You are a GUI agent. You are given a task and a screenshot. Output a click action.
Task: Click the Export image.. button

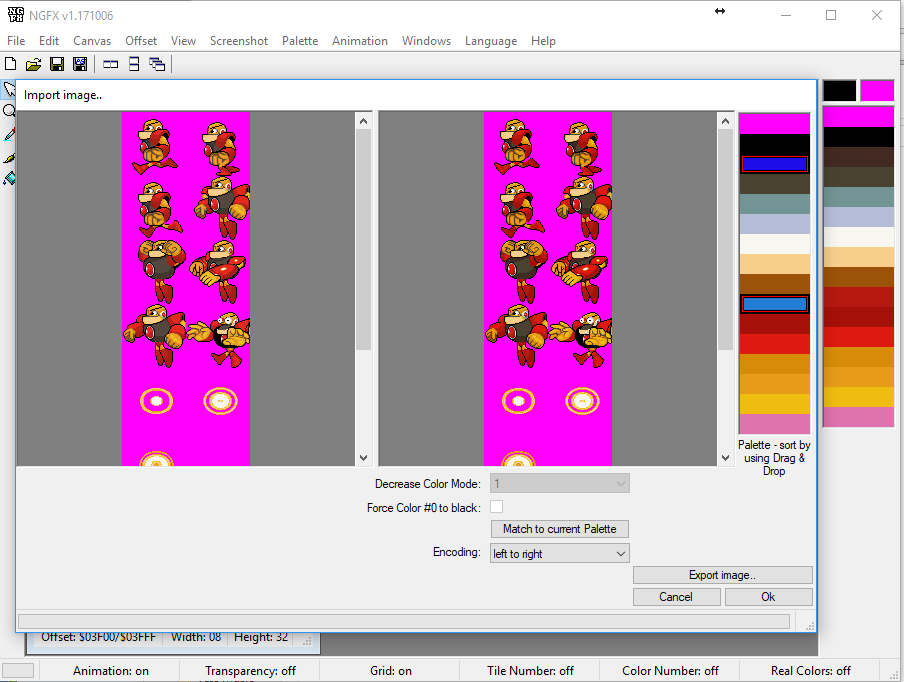pyautogui.click(x=722, y=575)
